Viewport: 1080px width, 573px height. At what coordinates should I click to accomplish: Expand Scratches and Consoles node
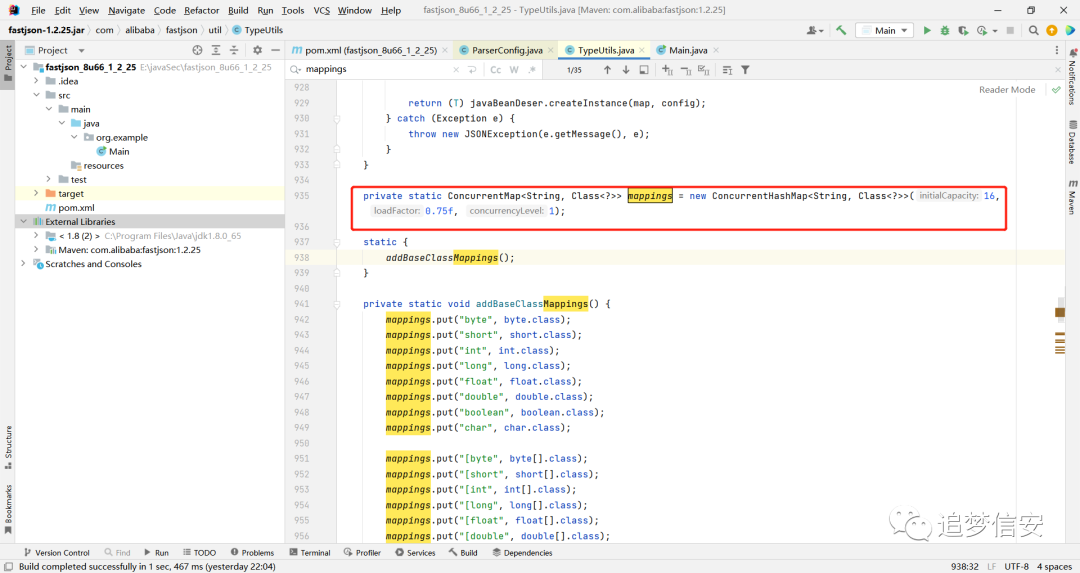click(x=23, y=264)
